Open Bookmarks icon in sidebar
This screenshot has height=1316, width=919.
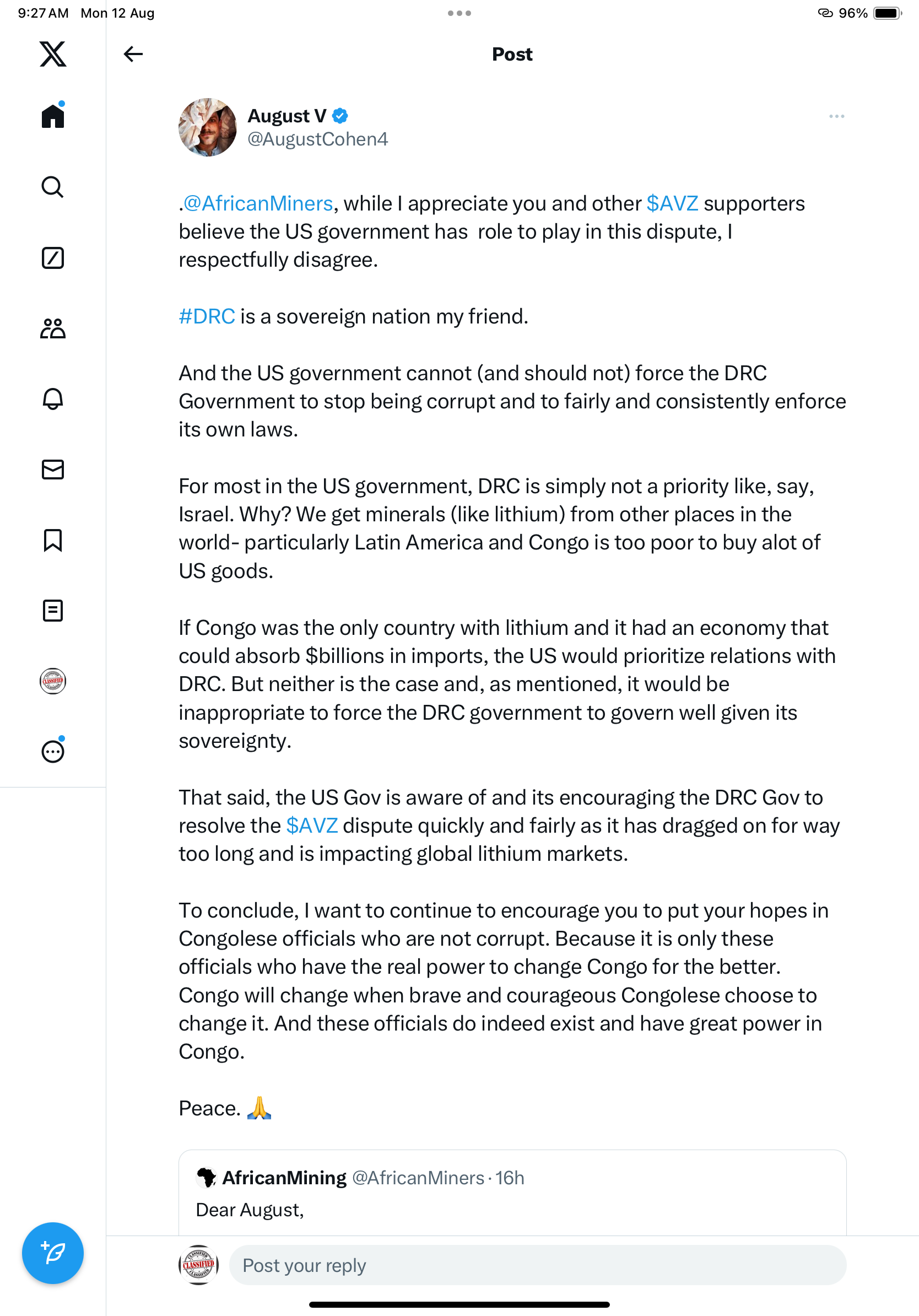coord(53,540)
